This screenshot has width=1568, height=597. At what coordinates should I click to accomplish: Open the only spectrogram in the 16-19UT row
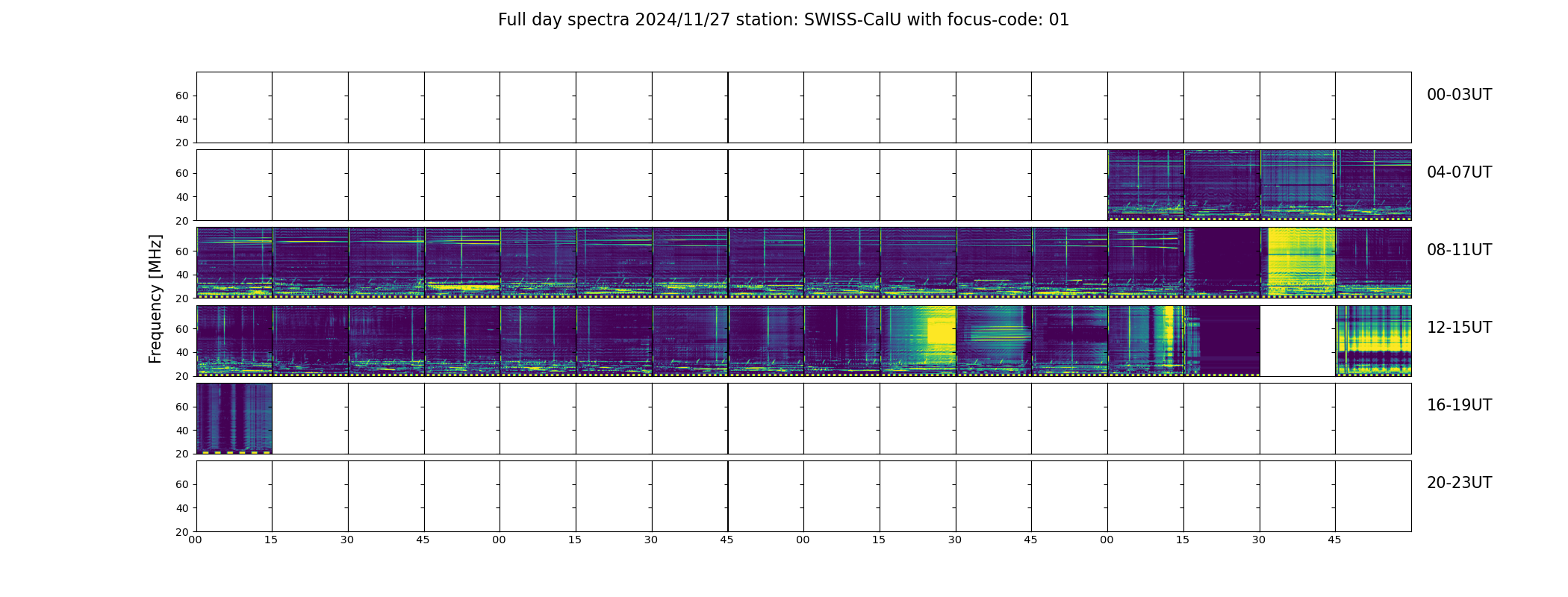234,419
